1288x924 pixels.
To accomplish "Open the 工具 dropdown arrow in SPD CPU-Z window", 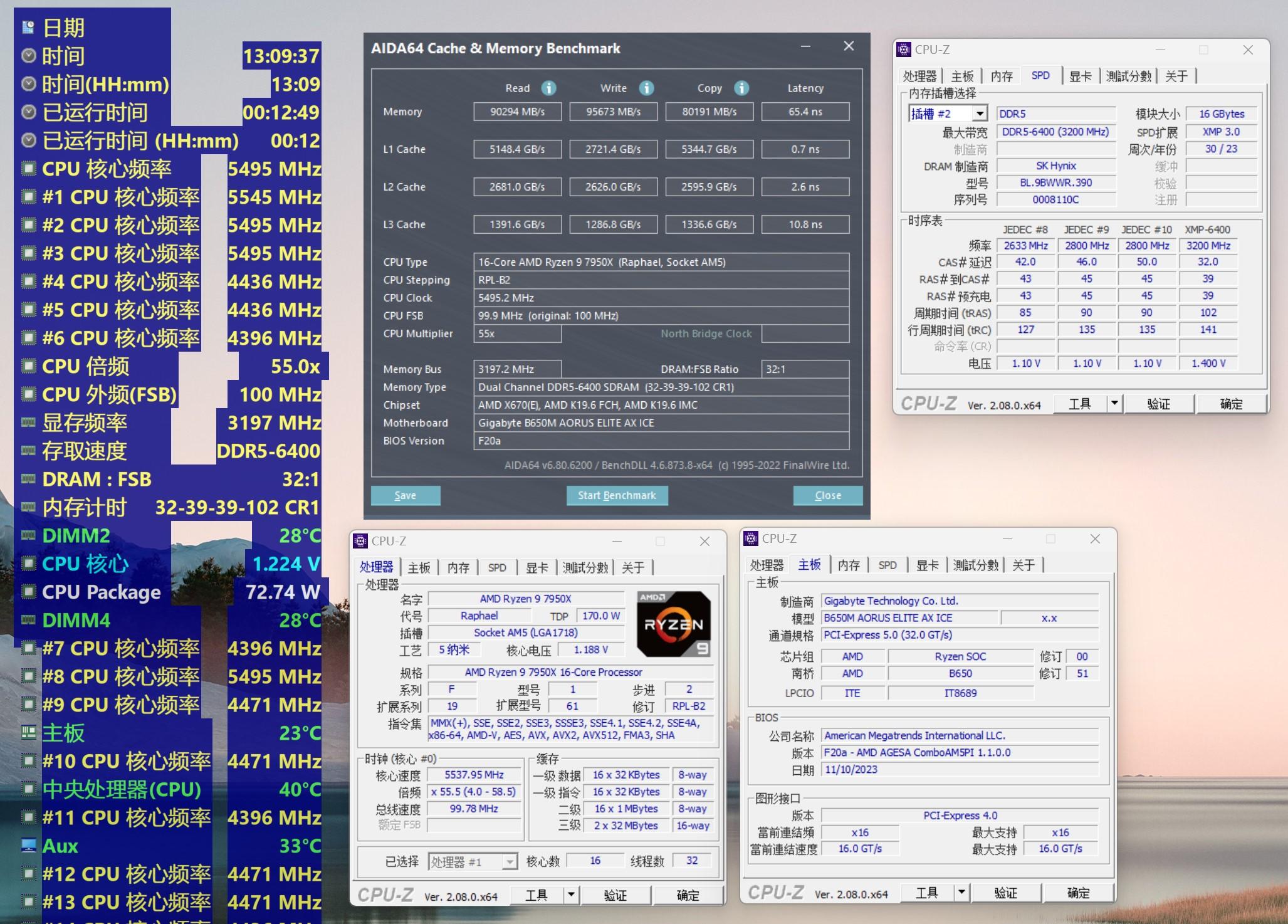I will coord(1114,404).
